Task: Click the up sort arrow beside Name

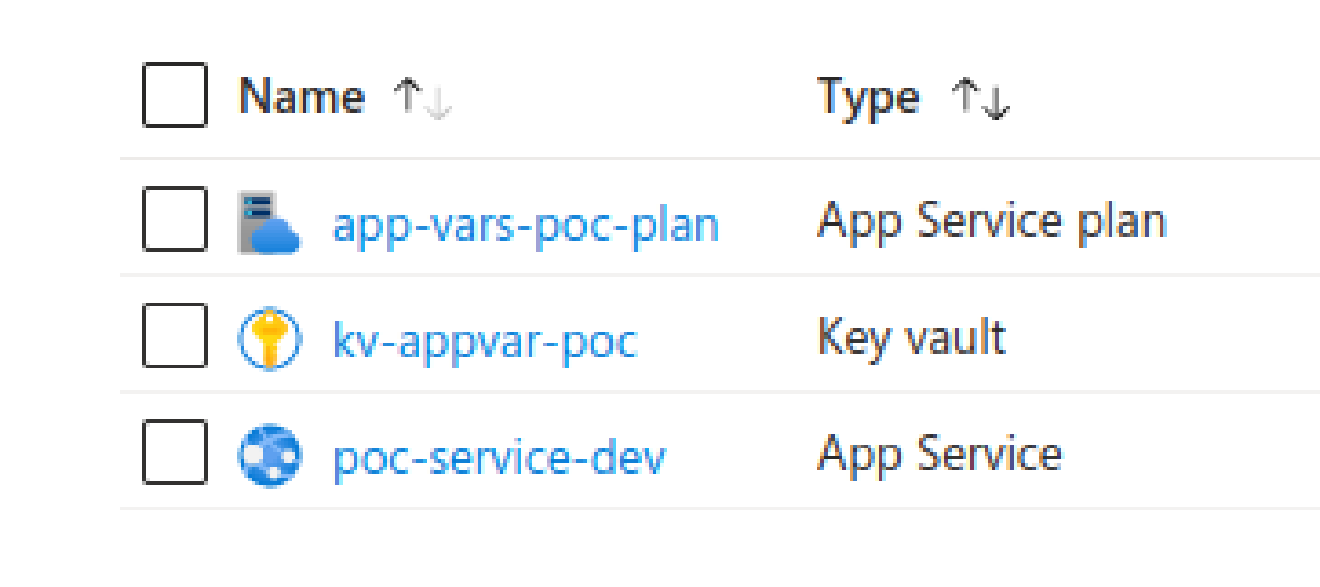Action: (408, 95)
